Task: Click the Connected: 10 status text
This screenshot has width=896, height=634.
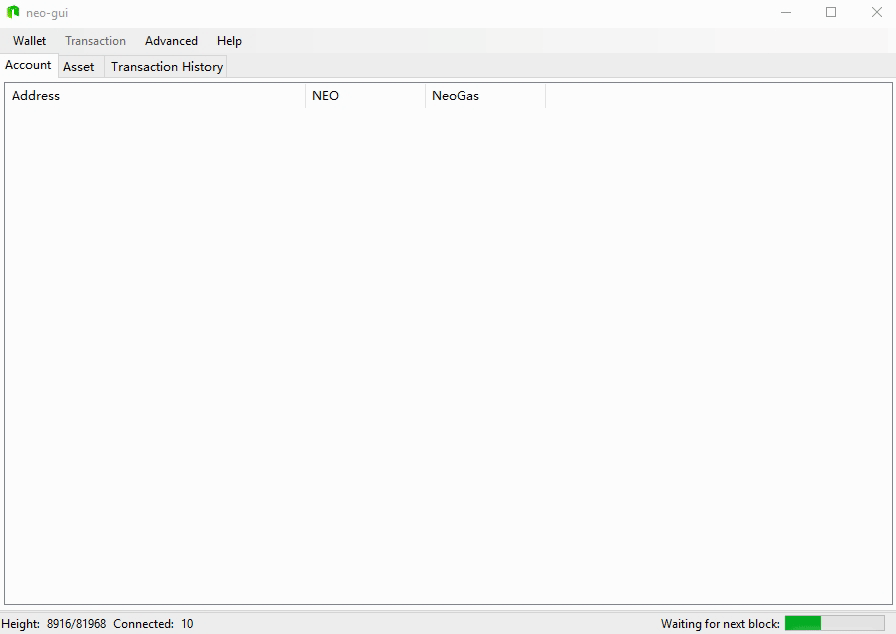Action: coord(153,624)
